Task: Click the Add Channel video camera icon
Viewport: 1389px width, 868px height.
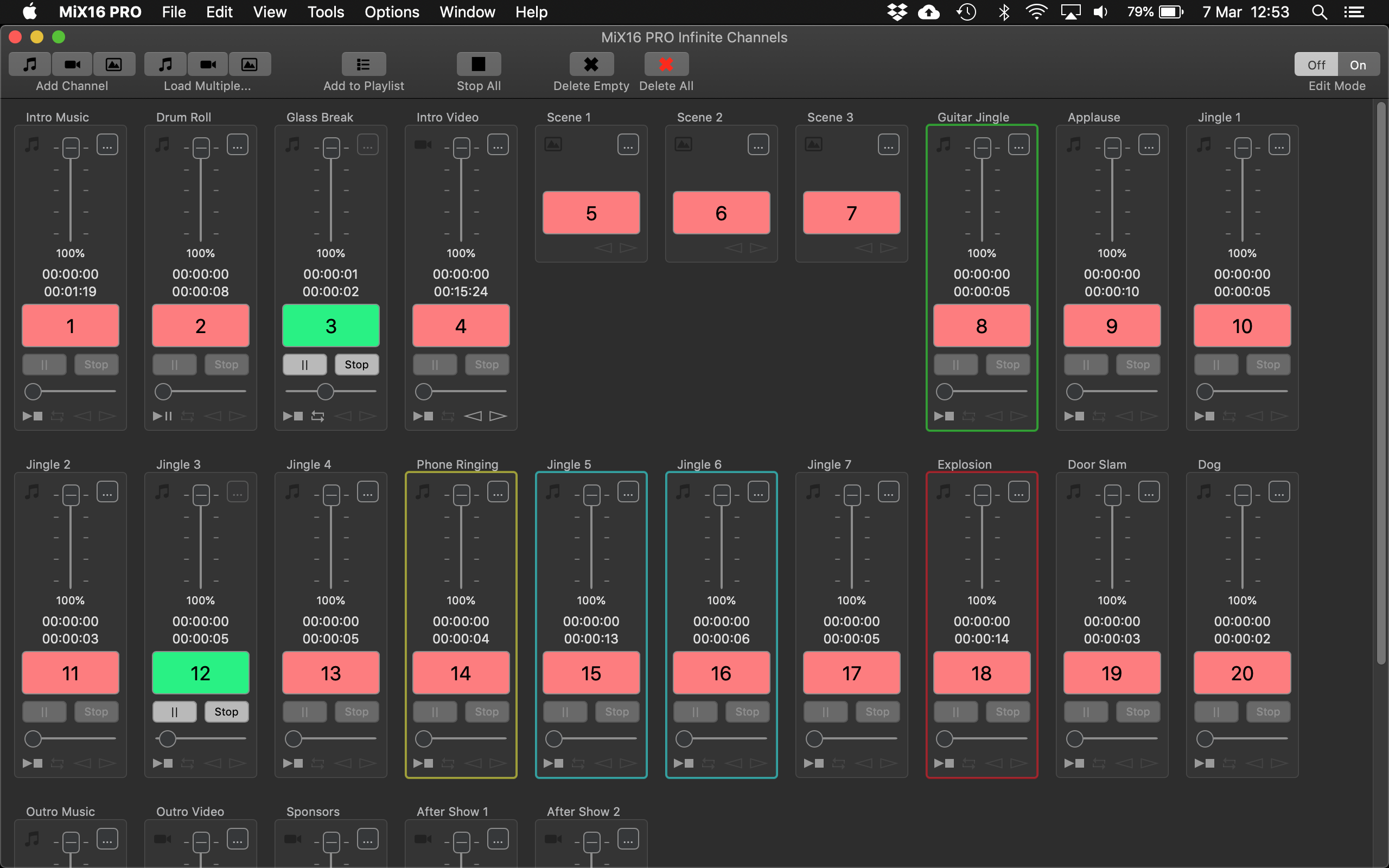Action: coord(72,65)
